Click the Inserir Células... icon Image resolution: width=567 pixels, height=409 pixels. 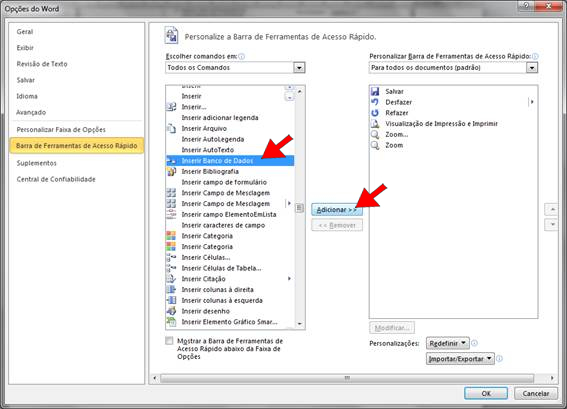pyautogui.click(x=171, y=257)
